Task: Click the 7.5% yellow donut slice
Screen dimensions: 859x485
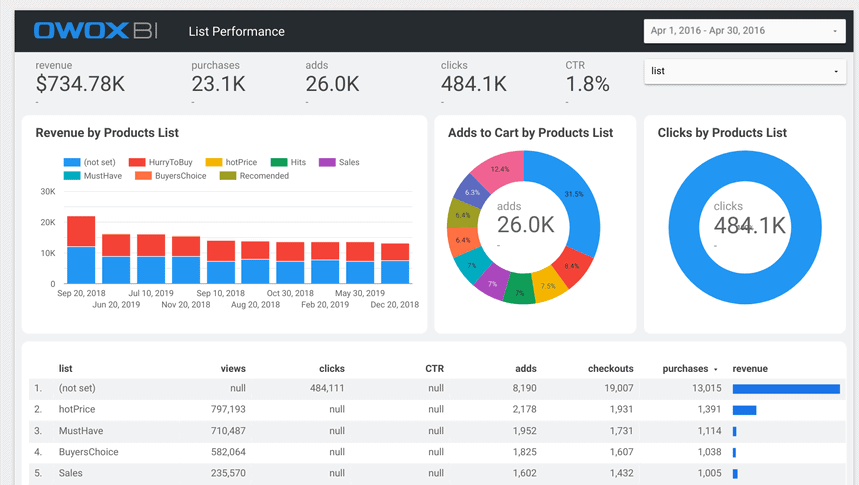Action: point(548,286)
